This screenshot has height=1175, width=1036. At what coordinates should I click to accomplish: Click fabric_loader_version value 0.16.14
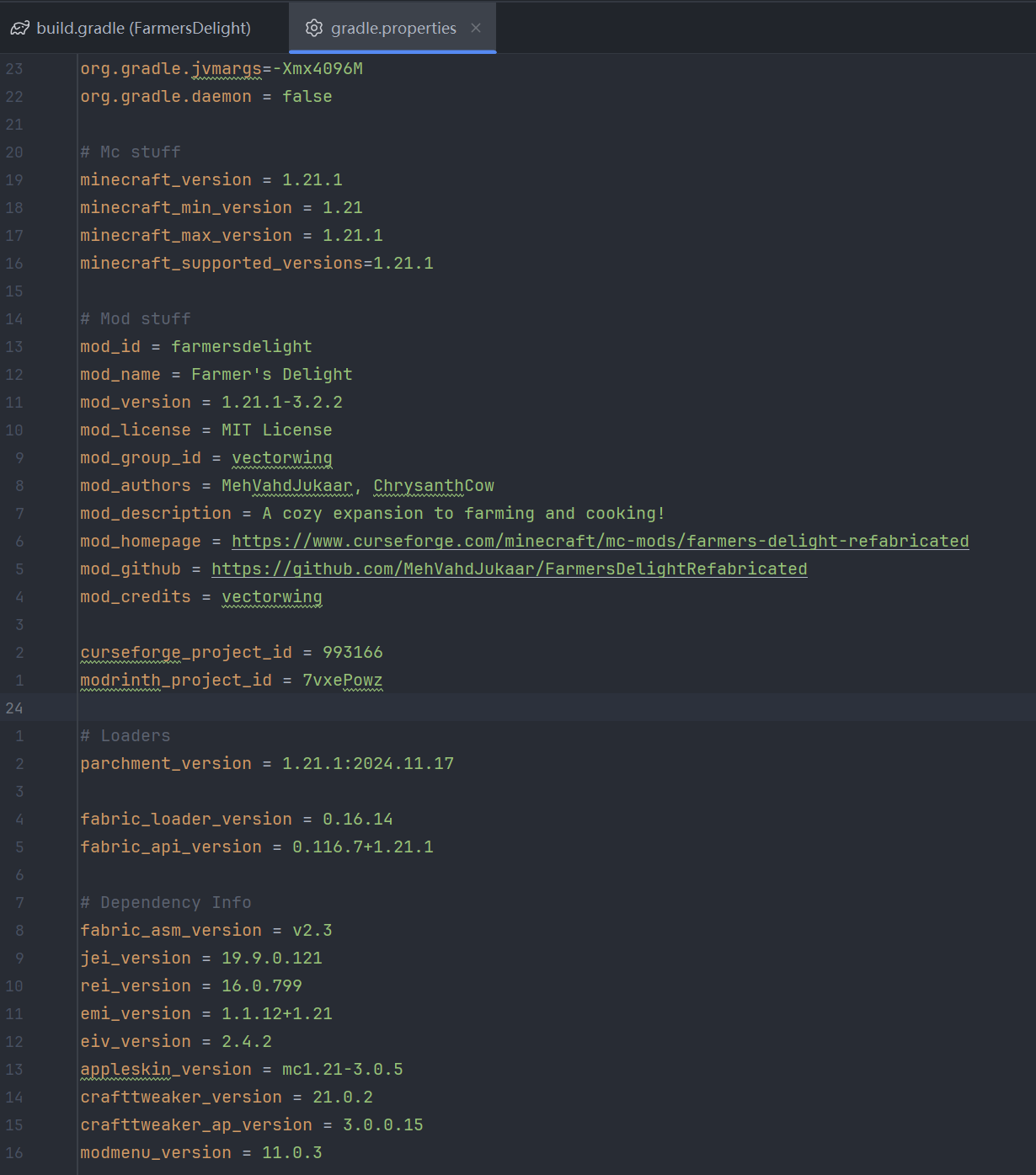[357, 820]
